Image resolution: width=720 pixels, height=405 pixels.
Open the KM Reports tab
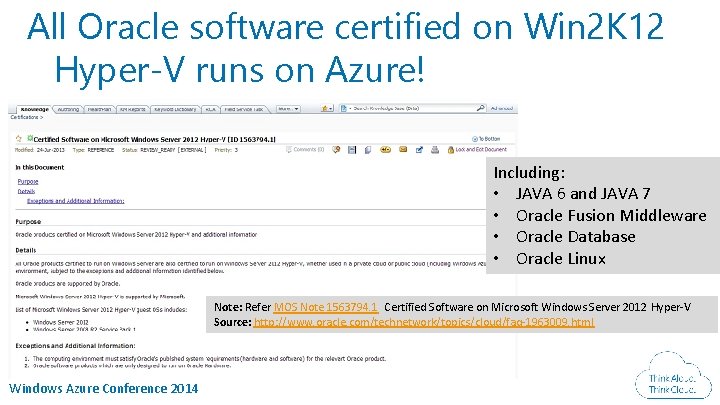point(132,109)
